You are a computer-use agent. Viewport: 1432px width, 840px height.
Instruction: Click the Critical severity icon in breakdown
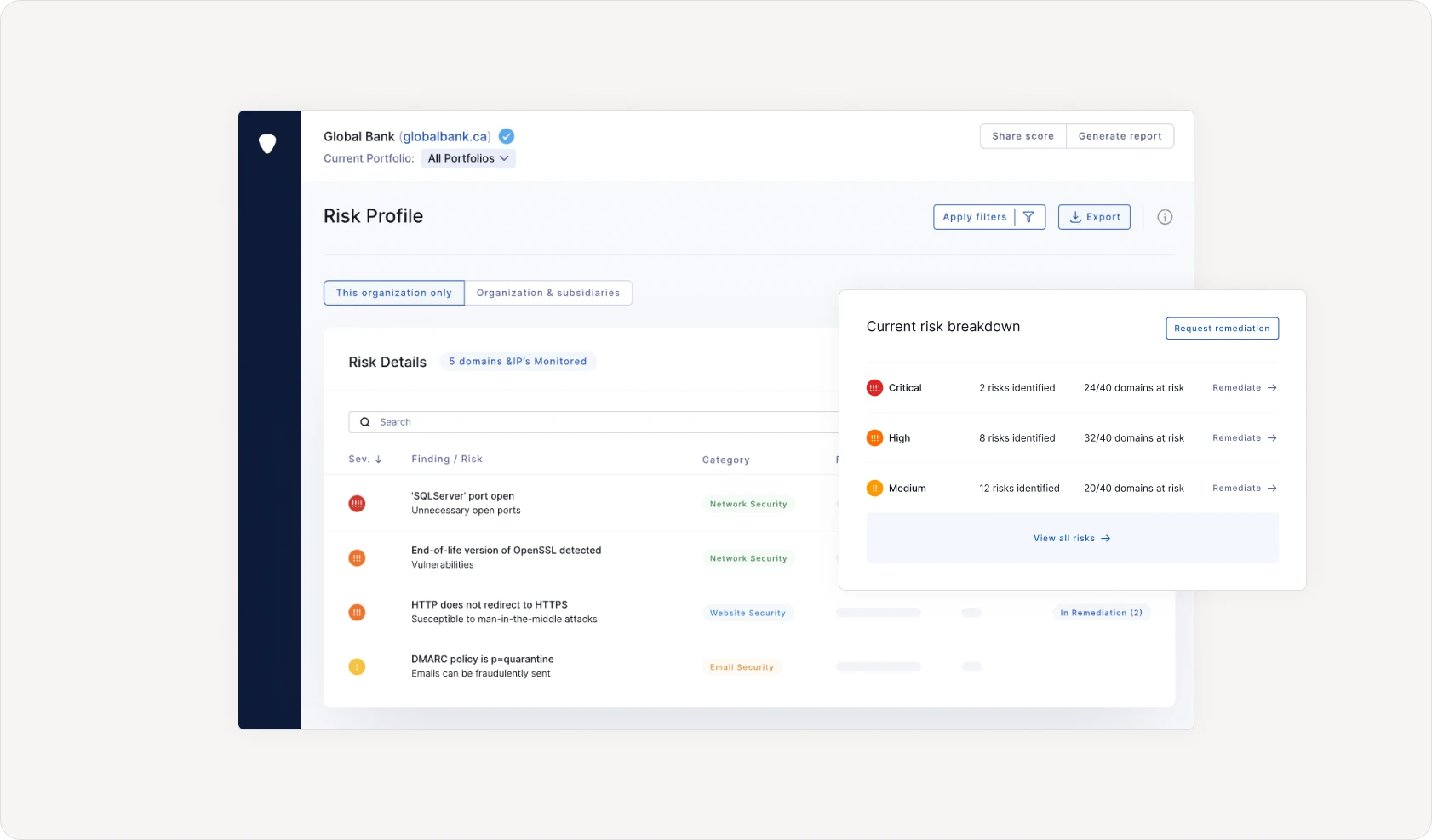[874, 388]
